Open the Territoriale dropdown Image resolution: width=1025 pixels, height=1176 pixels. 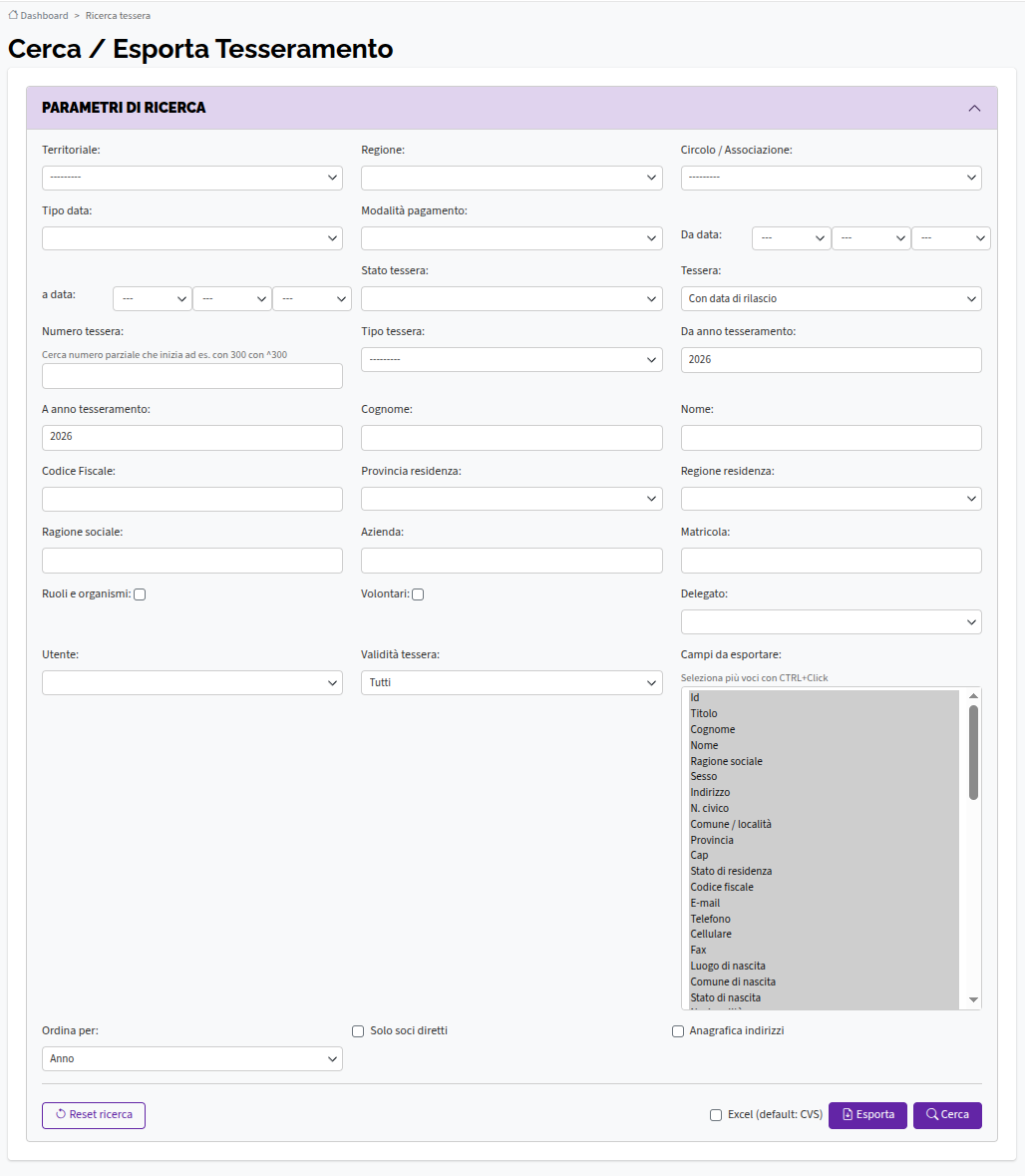192,178
